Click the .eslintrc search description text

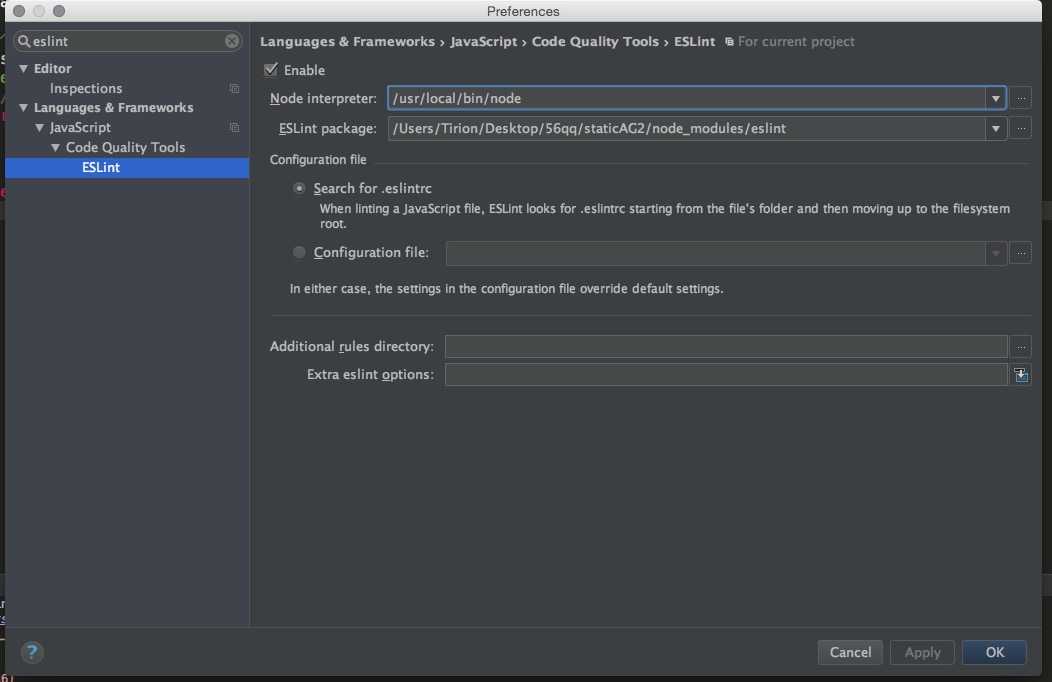tap(664, 216)
